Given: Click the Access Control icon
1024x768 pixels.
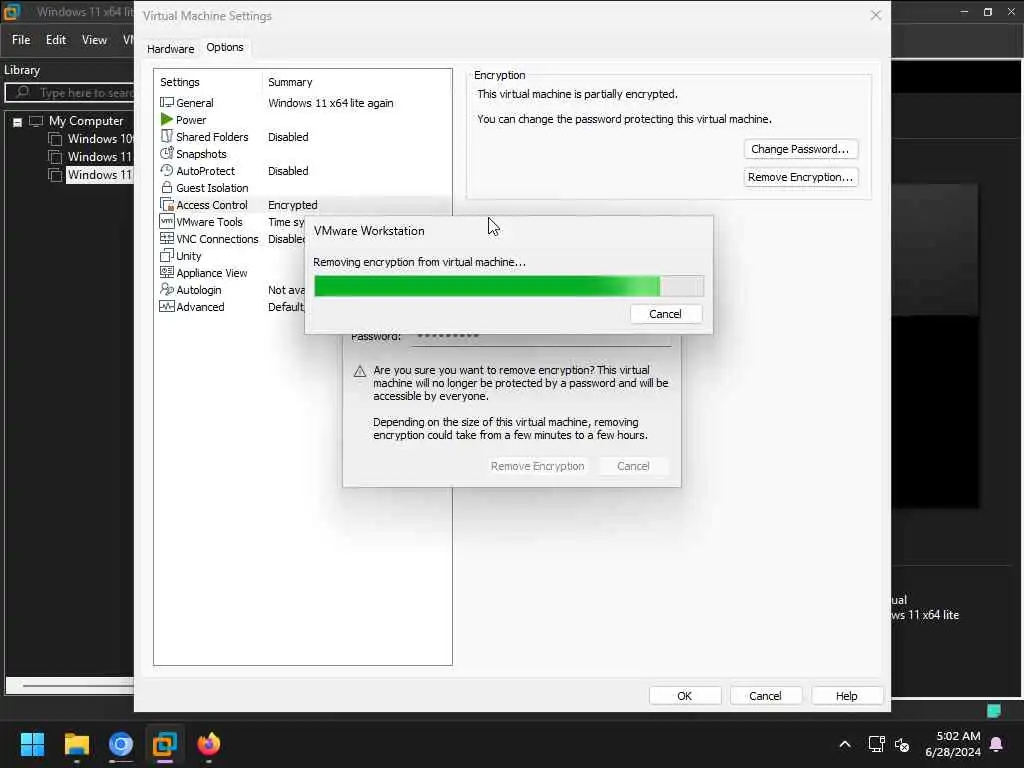Looking at the screenshot, I should 167,204.
